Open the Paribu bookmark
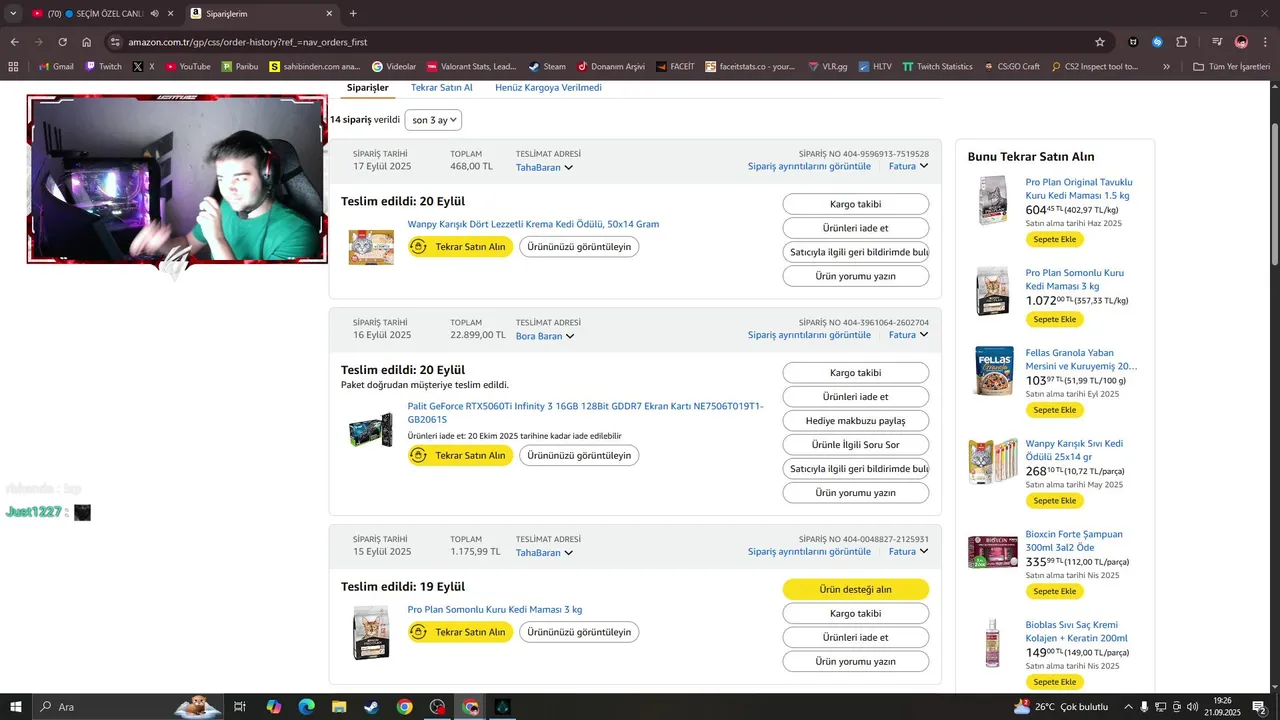 coord(240,66)
